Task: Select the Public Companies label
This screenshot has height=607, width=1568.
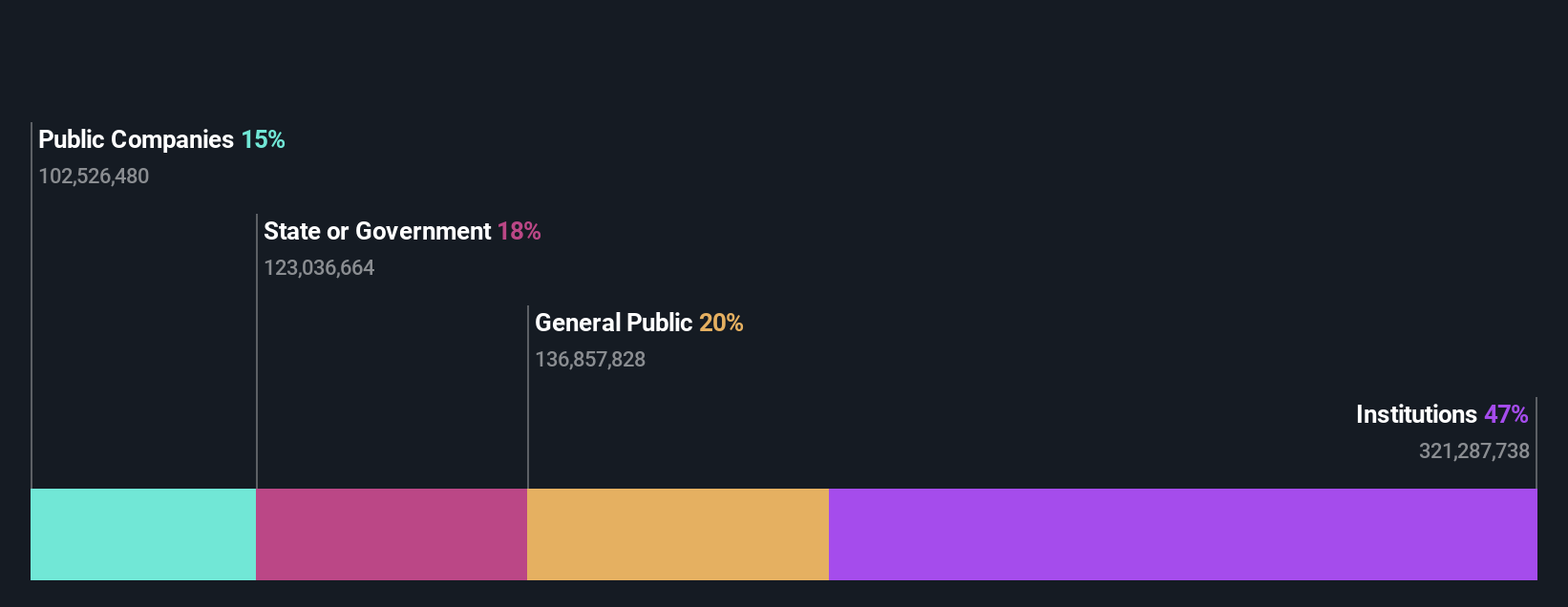Action: click(136, 139)
